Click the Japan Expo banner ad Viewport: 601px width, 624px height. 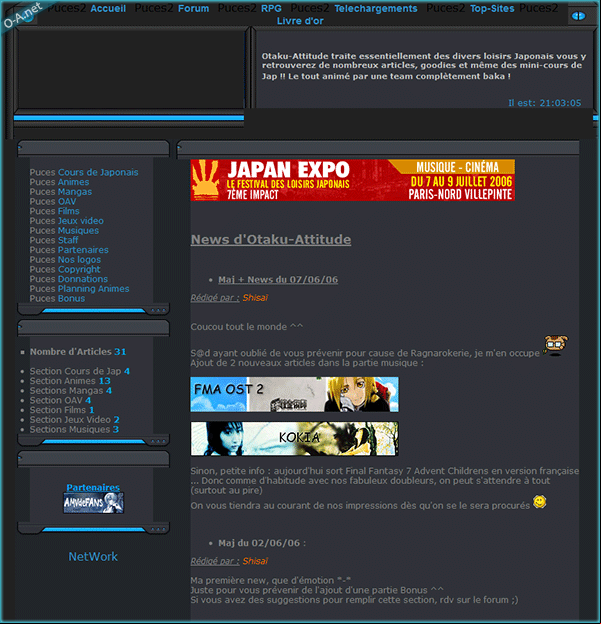pos(353,180)
